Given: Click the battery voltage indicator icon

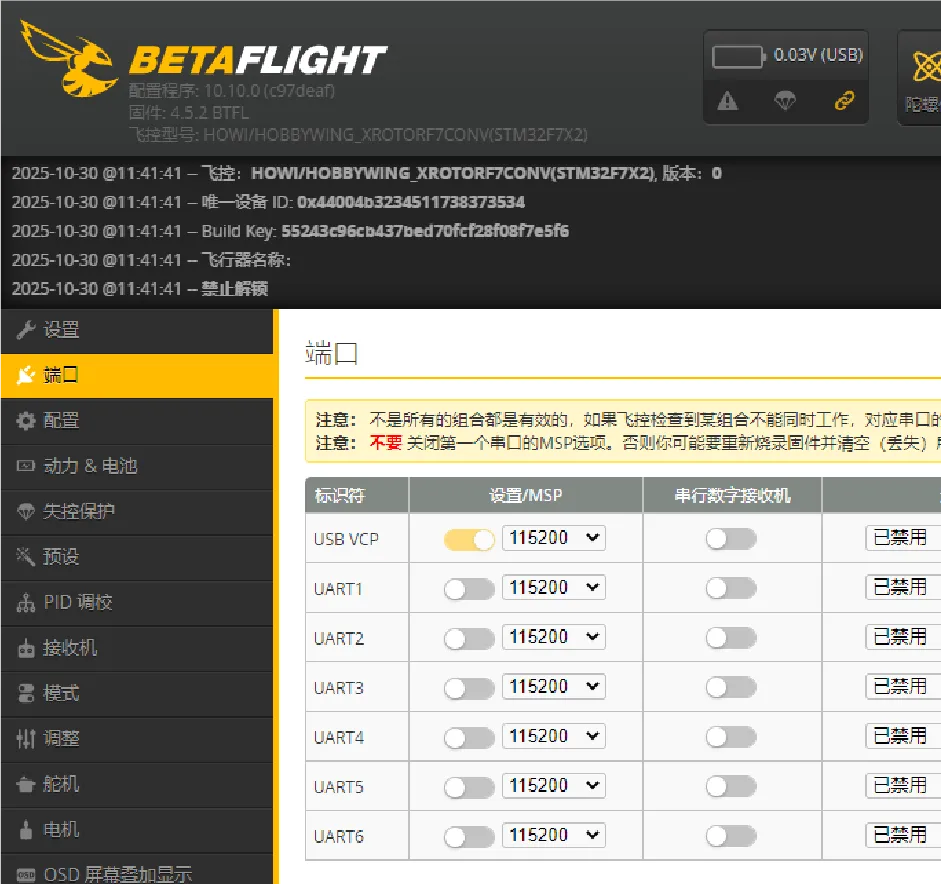Looking at the screenshot, I should click(739, 56).
